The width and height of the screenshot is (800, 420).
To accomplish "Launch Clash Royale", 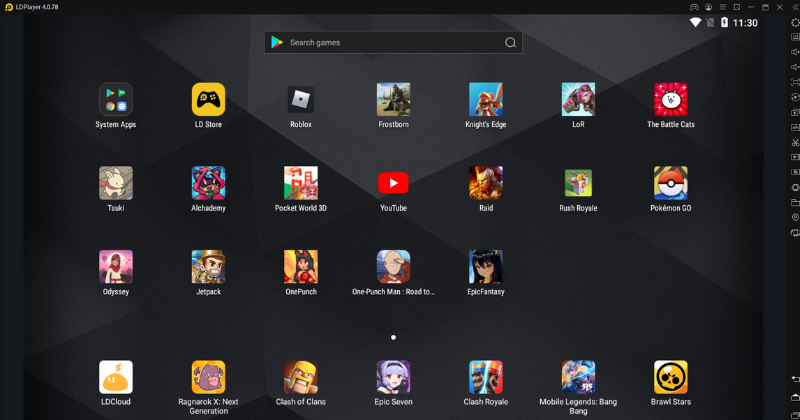I will click(486, 377).
